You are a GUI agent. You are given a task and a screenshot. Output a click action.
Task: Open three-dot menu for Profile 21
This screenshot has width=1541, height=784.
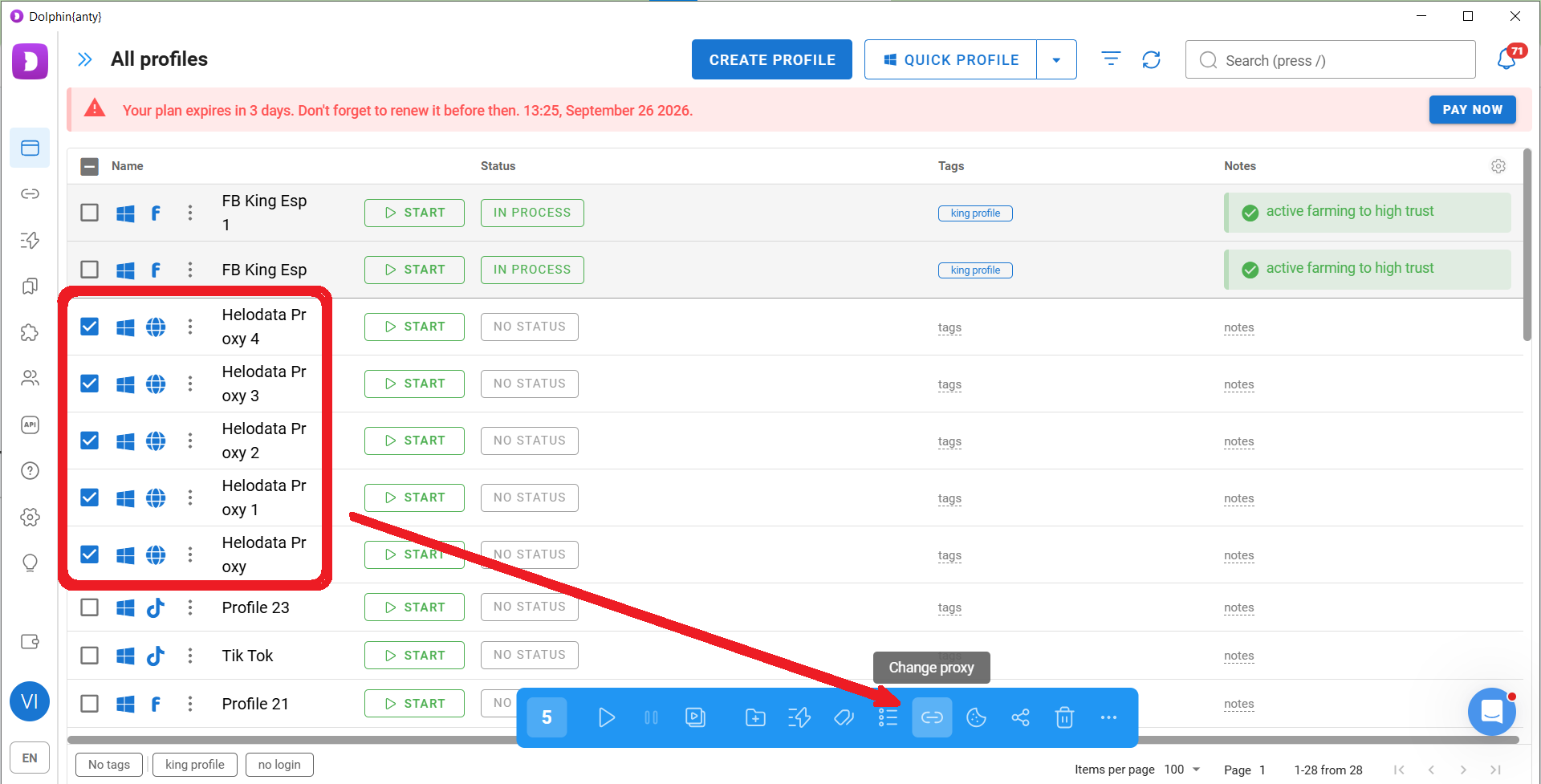pos(190,704)
